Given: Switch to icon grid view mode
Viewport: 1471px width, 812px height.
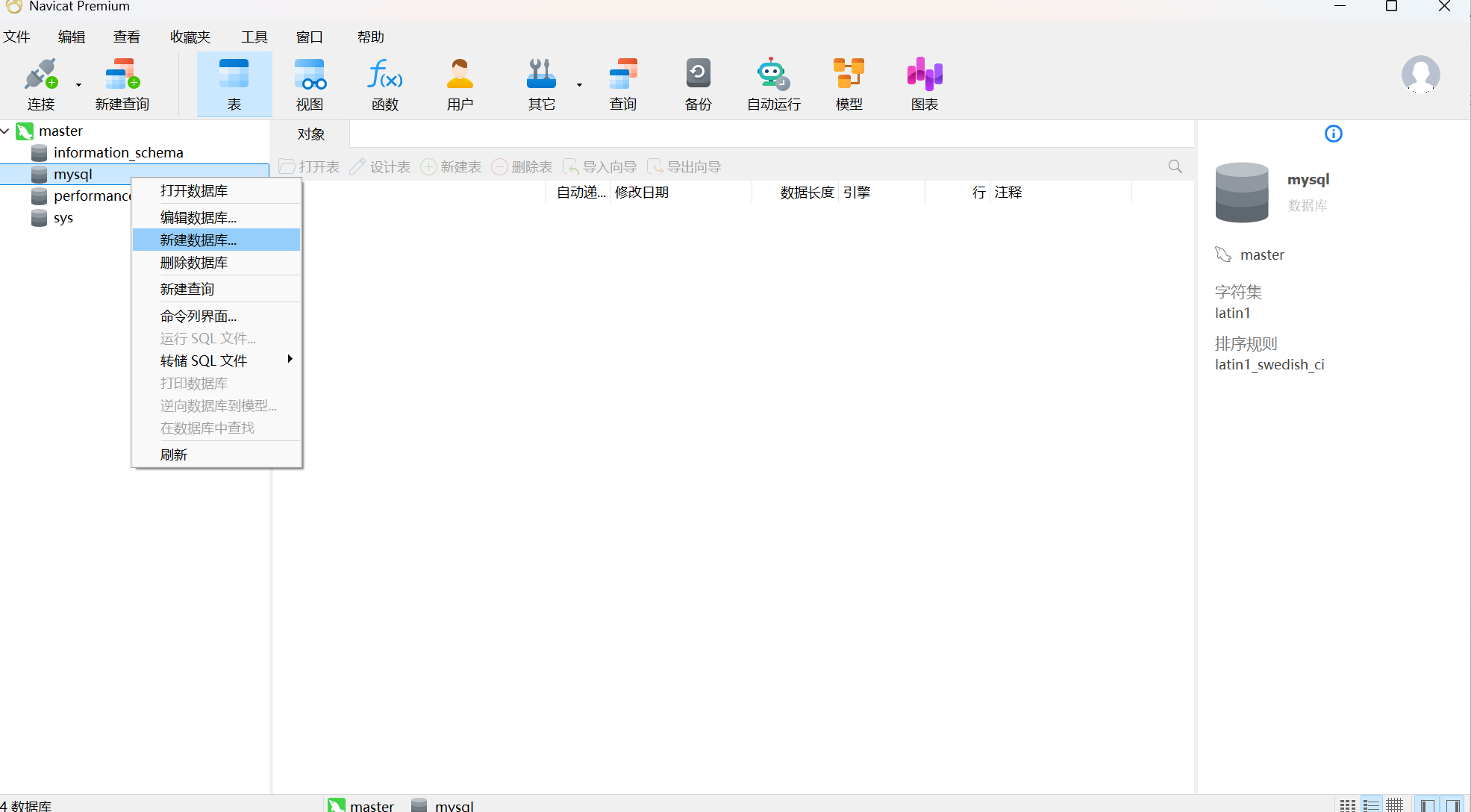Looking at the screenshot, I should click(1347, 805).
